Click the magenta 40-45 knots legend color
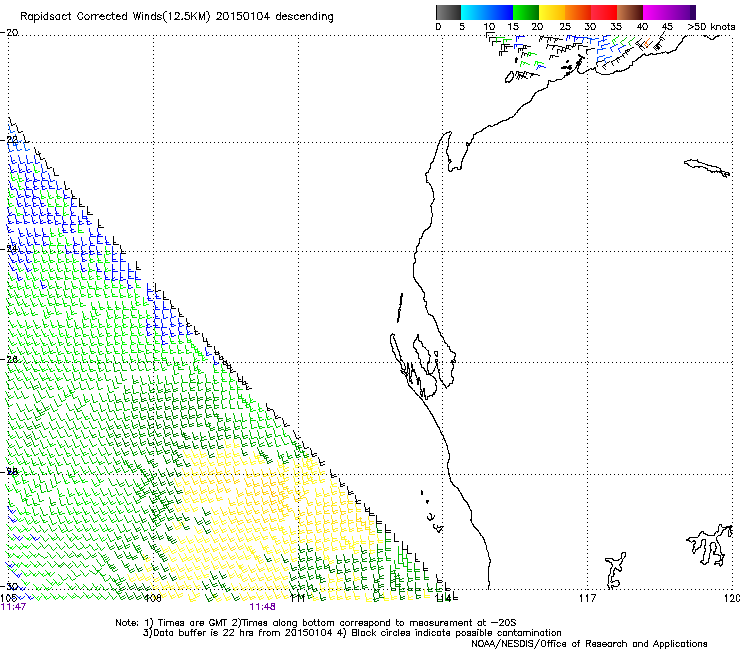 (x=656, y=12)
